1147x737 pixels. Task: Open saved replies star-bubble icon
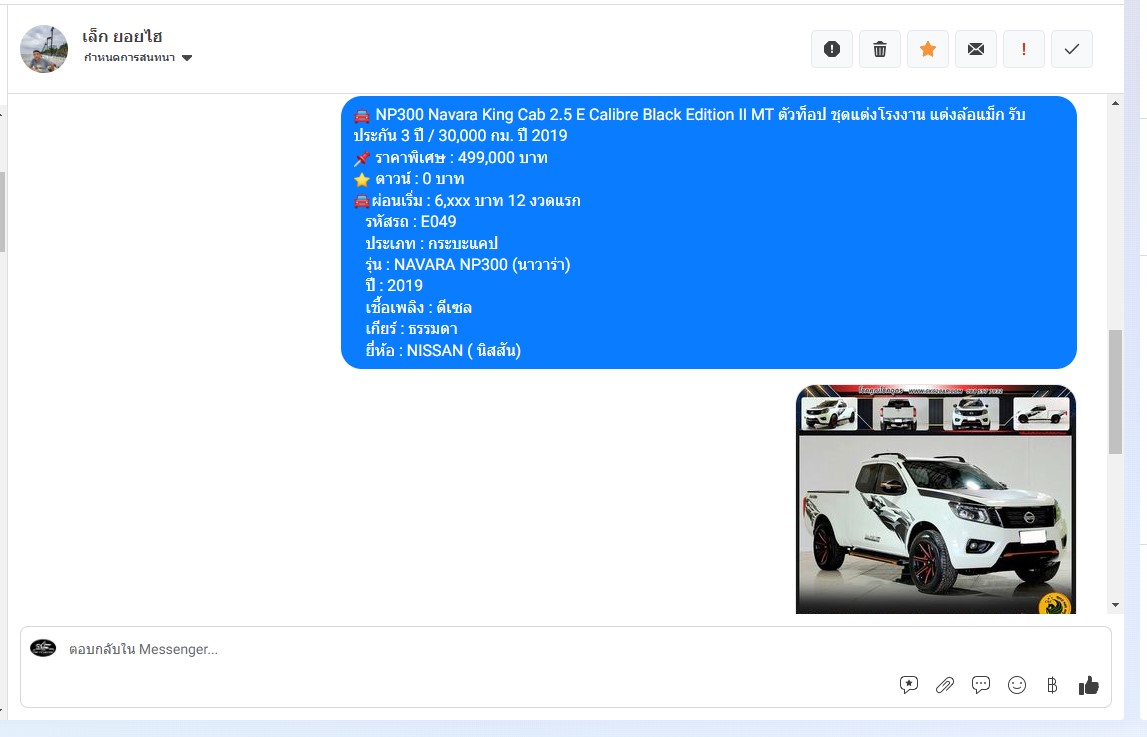click(x=909, y=685)
